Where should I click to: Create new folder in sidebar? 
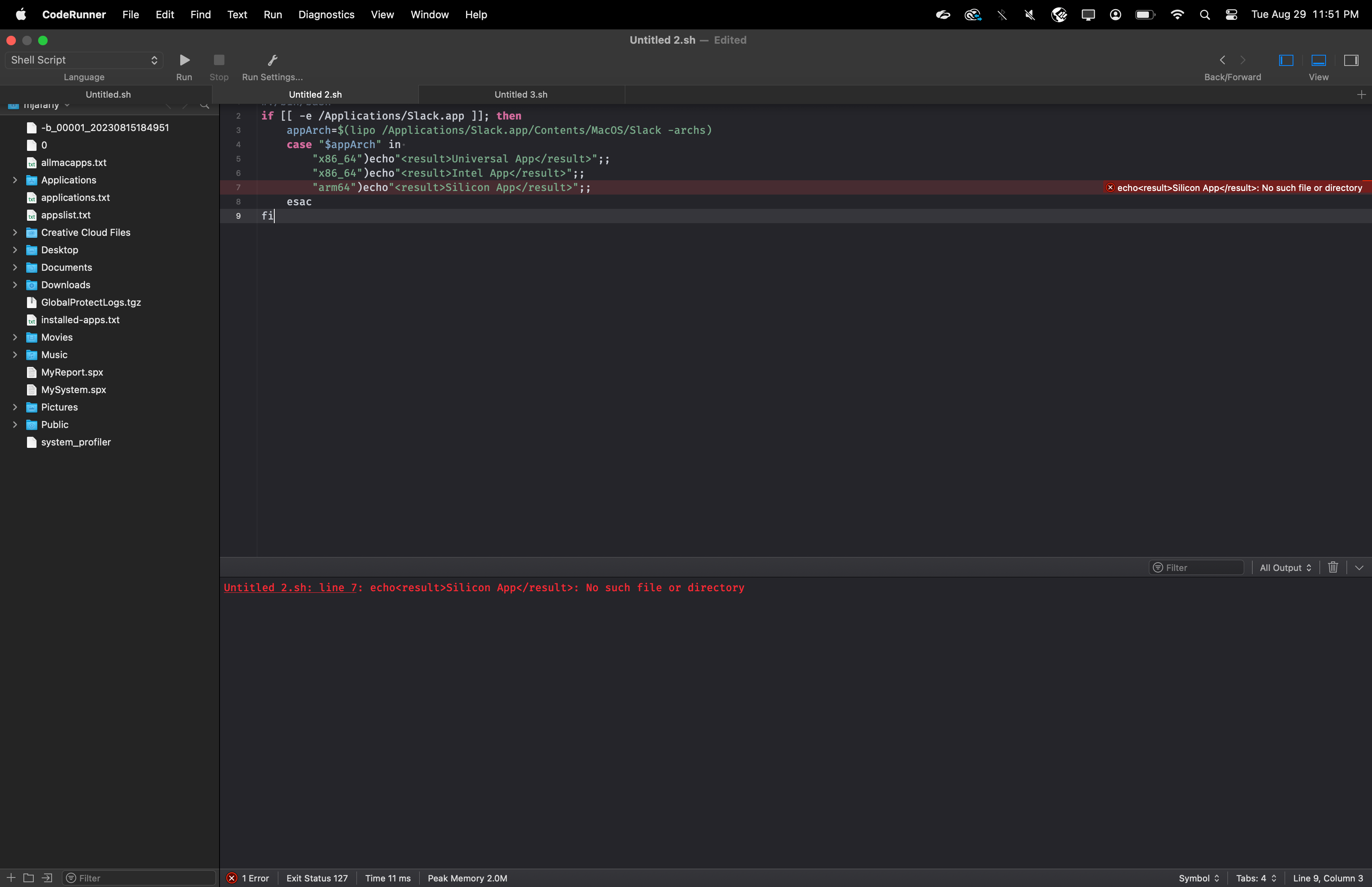click(x=28, y=878)
